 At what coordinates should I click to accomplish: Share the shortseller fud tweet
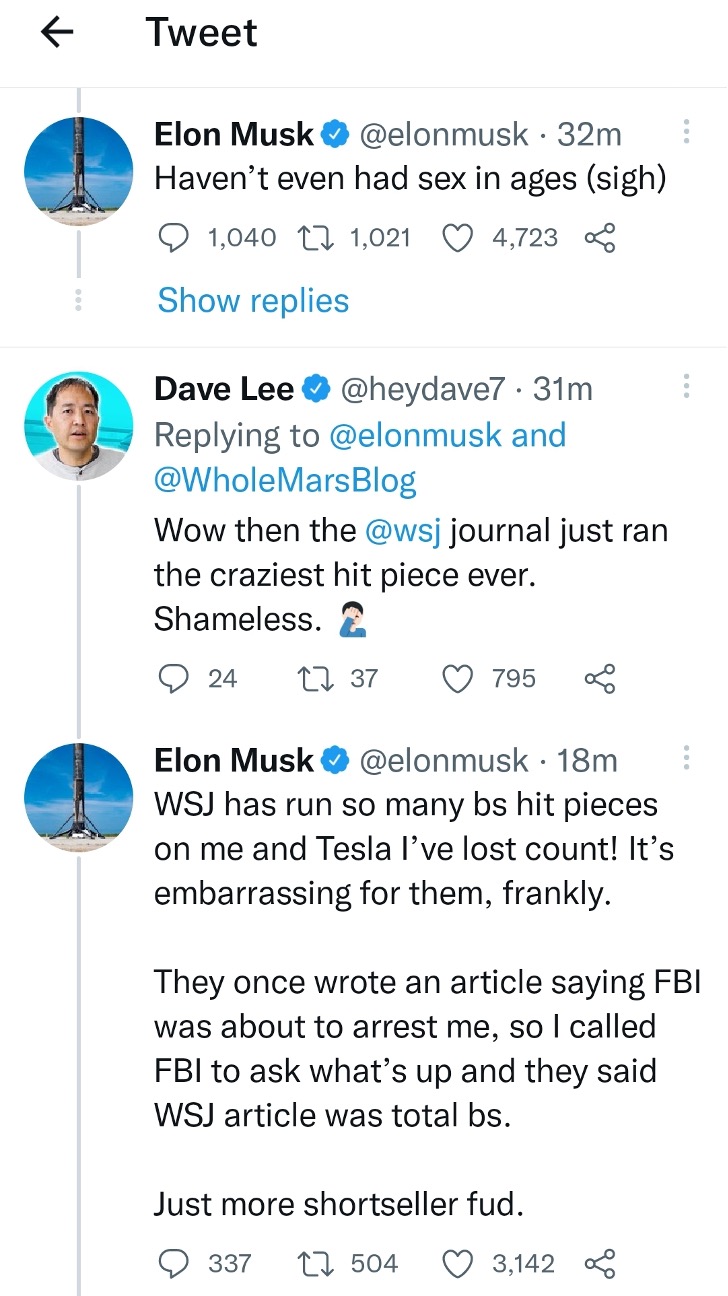click(x=599, y=1264)
